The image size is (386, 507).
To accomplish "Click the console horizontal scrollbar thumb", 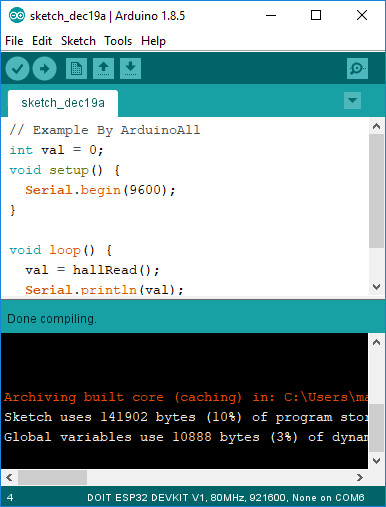I will point(52,477).
